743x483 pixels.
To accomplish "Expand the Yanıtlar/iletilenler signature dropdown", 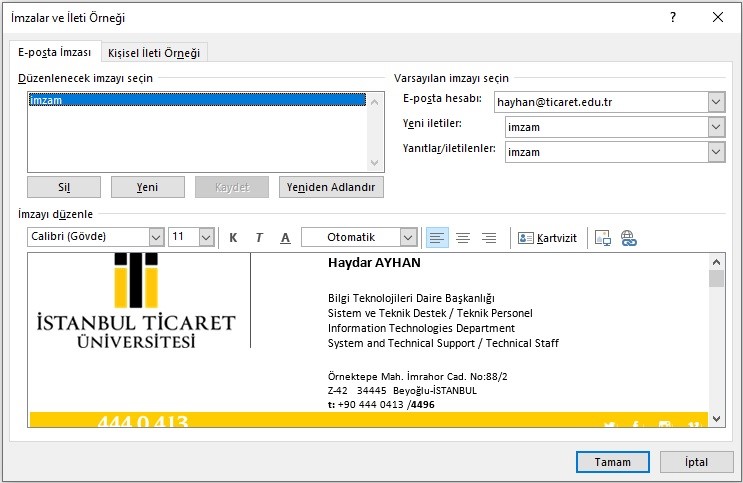I will pyautogui.click(x=716, y=152).
